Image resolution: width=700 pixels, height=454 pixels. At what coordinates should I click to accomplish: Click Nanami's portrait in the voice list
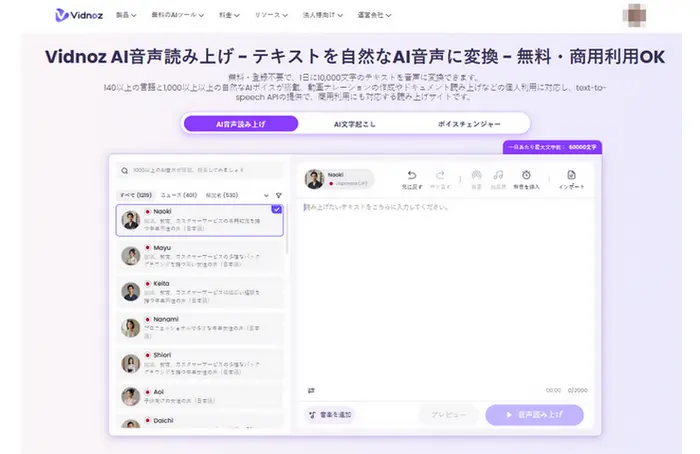[131, 328]
